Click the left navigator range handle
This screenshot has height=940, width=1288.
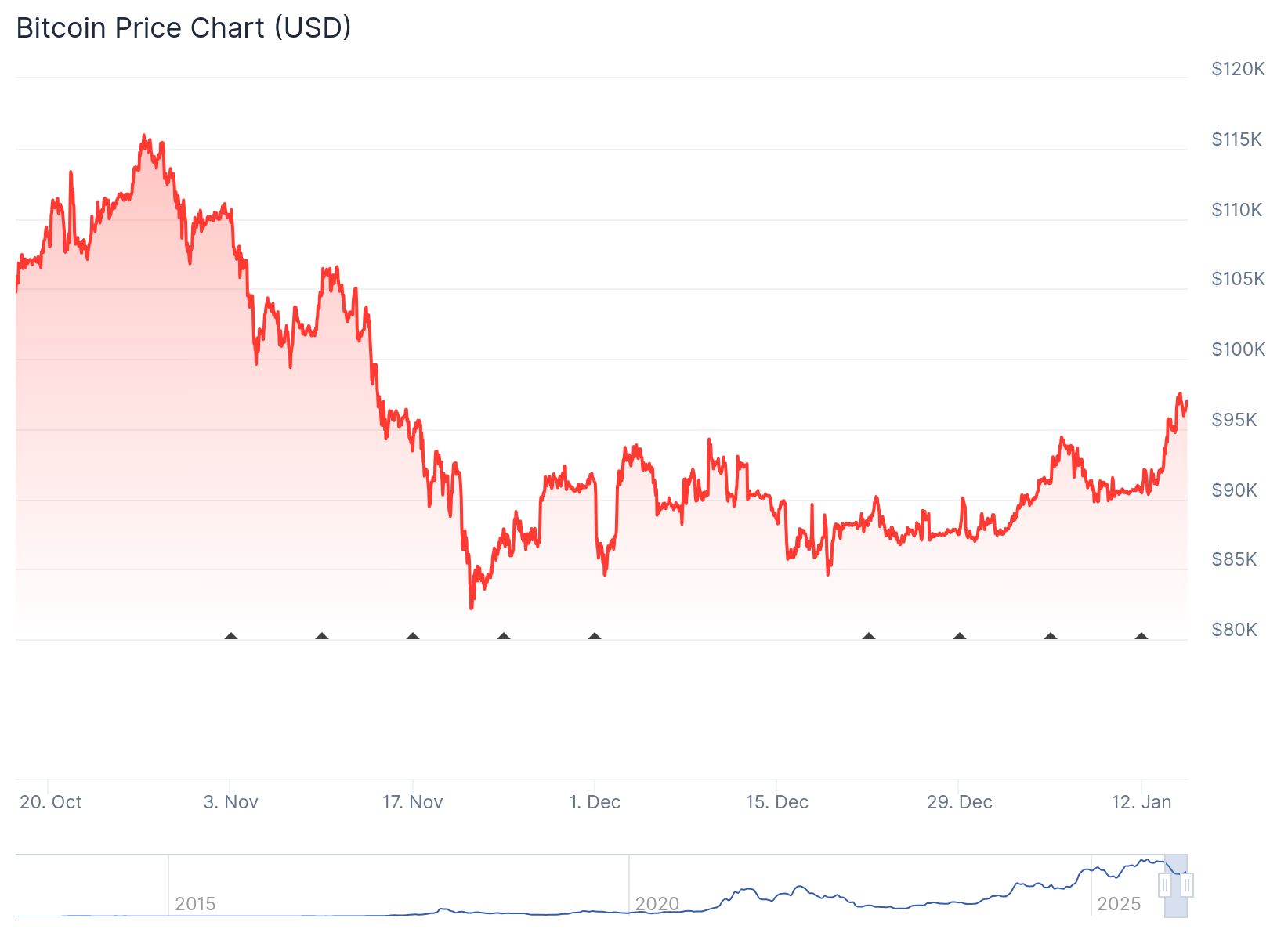click(x=1167, y=885)
